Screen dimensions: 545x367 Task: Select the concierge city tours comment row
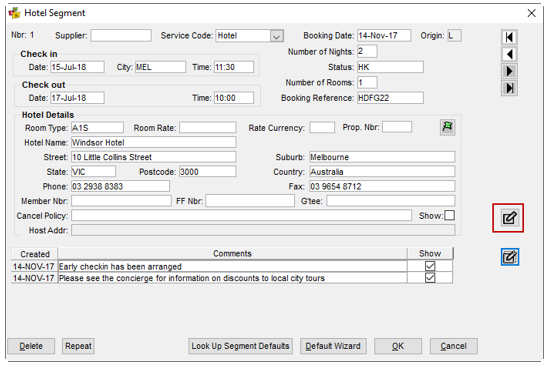click(232, 278)
